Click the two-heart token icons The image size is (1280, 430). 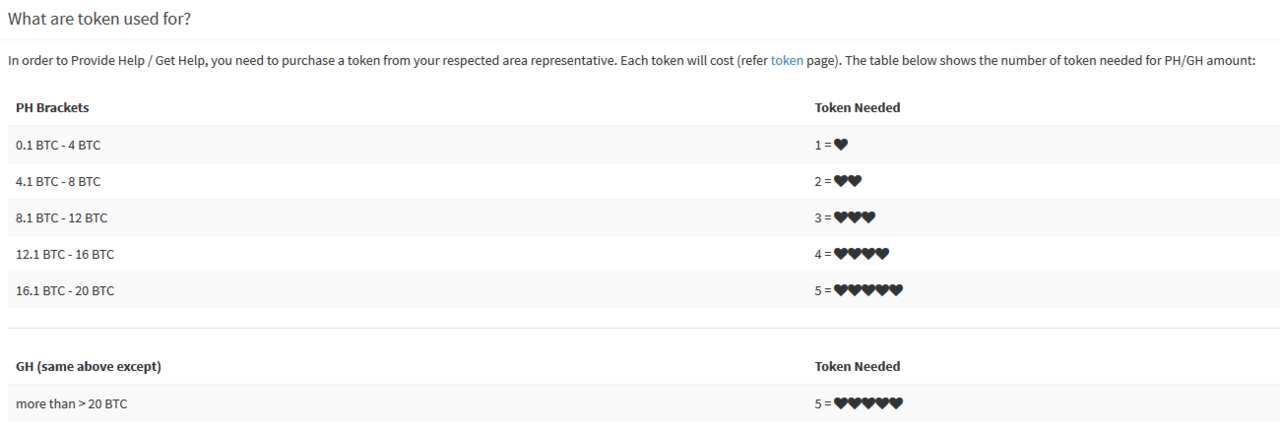tap(848, 181)
